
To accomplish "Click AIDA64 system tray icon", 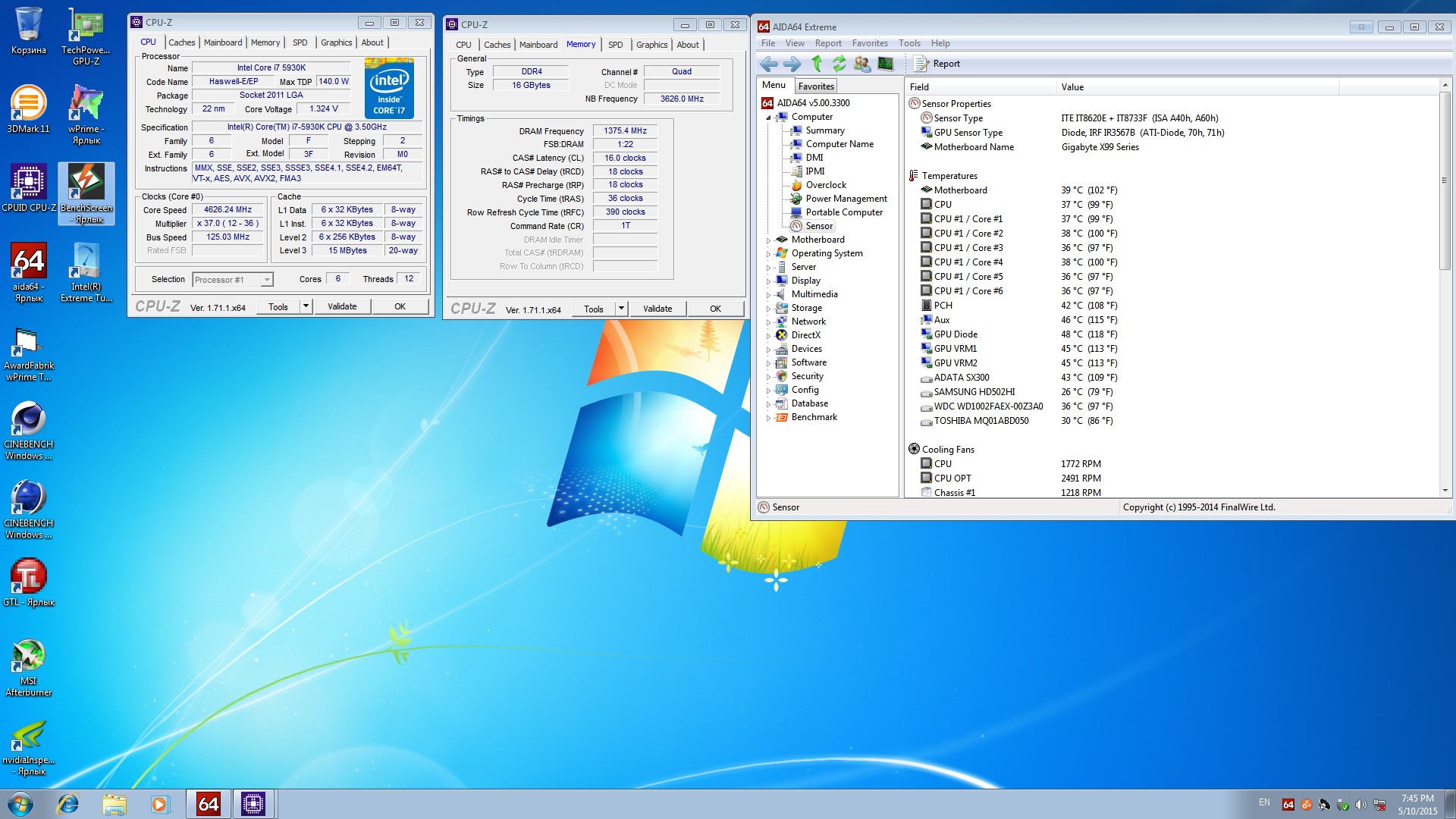I will click(x=1288, y=805).
